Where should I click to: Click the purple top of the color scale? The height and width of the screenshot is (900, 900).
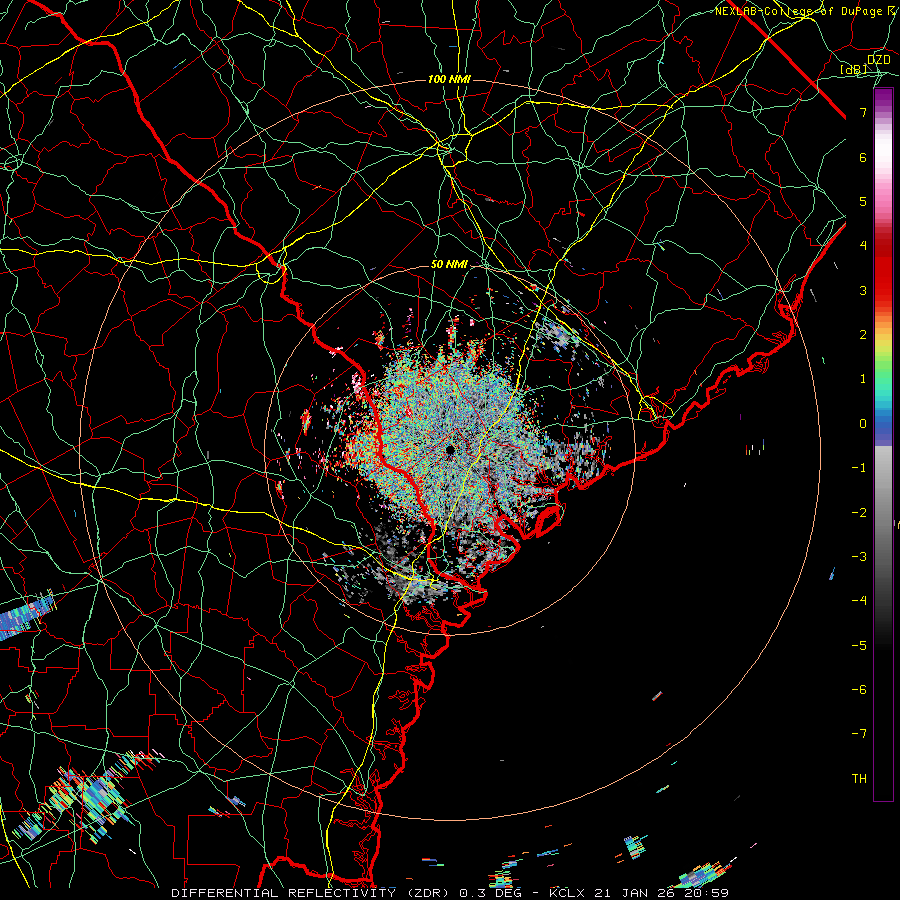coord(883,99)
